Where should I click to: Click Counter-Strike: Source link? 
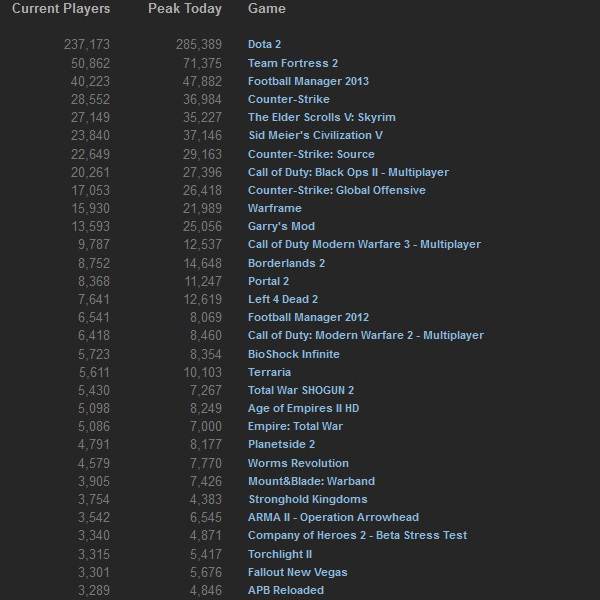click(311, 154)
